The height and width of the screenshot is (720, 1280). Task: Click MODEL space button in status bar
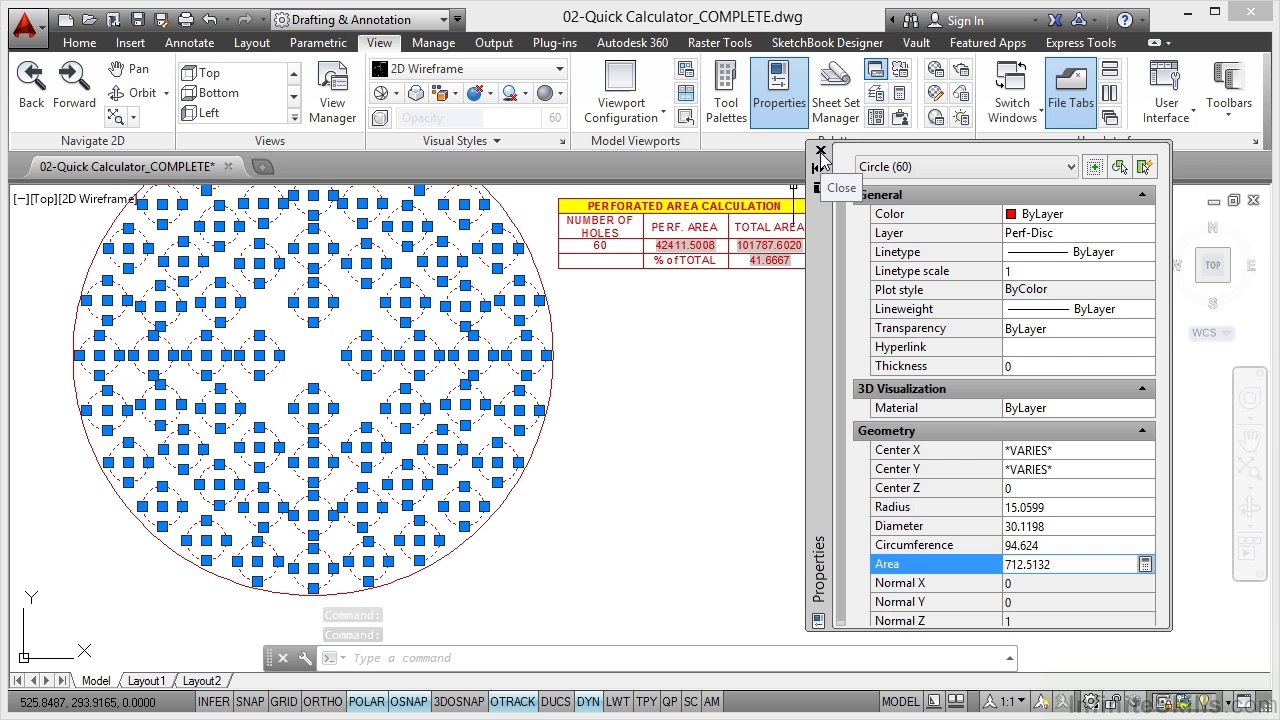pos(901,702)
